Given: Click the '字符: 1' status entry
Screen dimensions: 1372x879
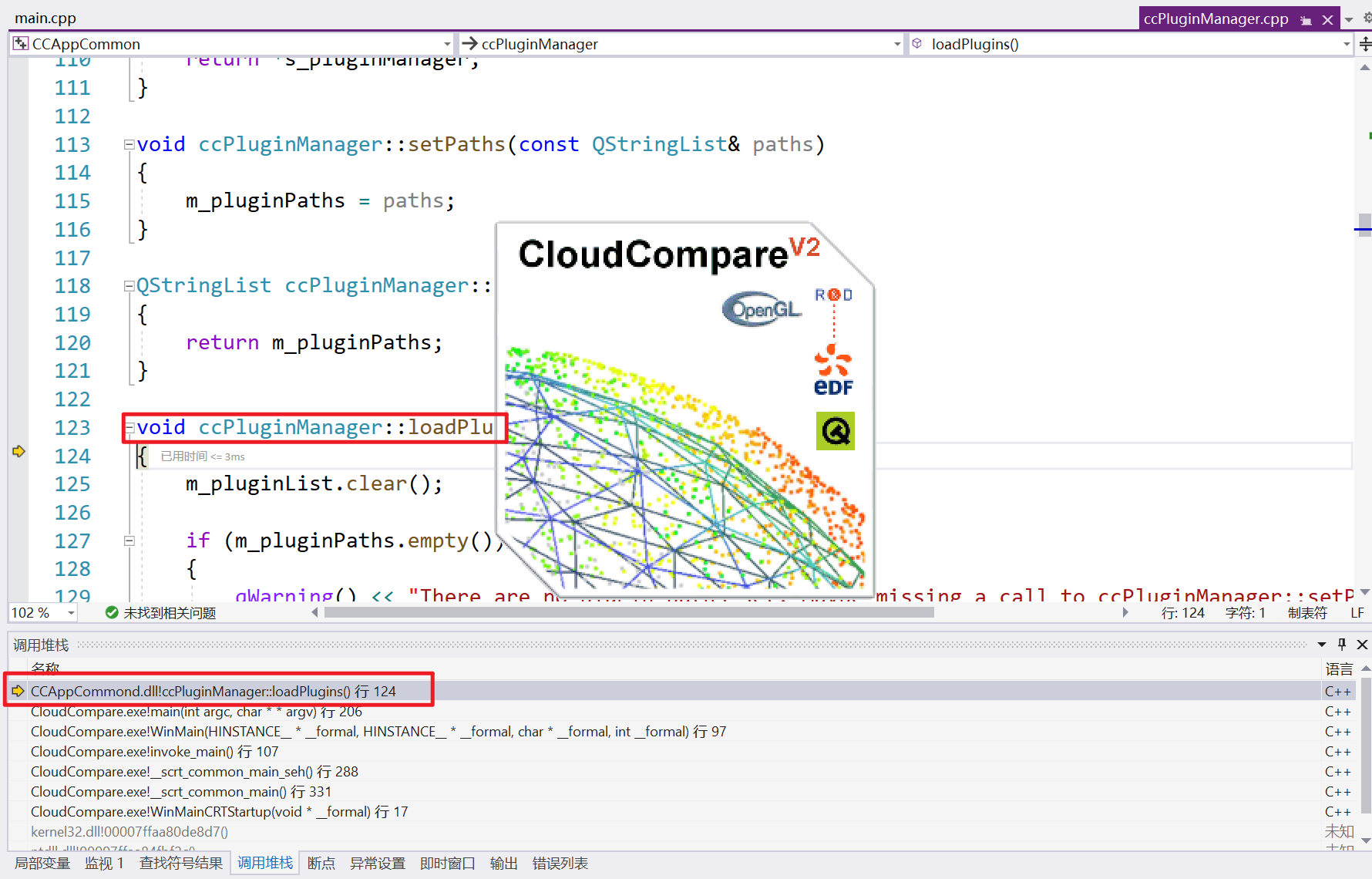Looking at the screenshot, I should tap(1246, 613).
